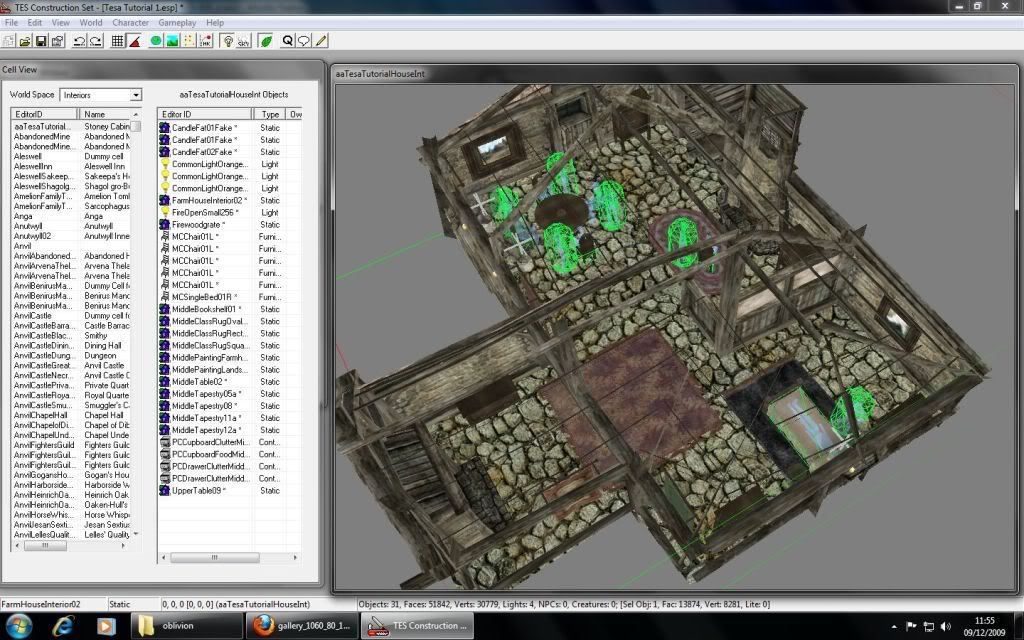Sort cell list by EditorID column header
1024x640 pixels.
pos(44,115)
